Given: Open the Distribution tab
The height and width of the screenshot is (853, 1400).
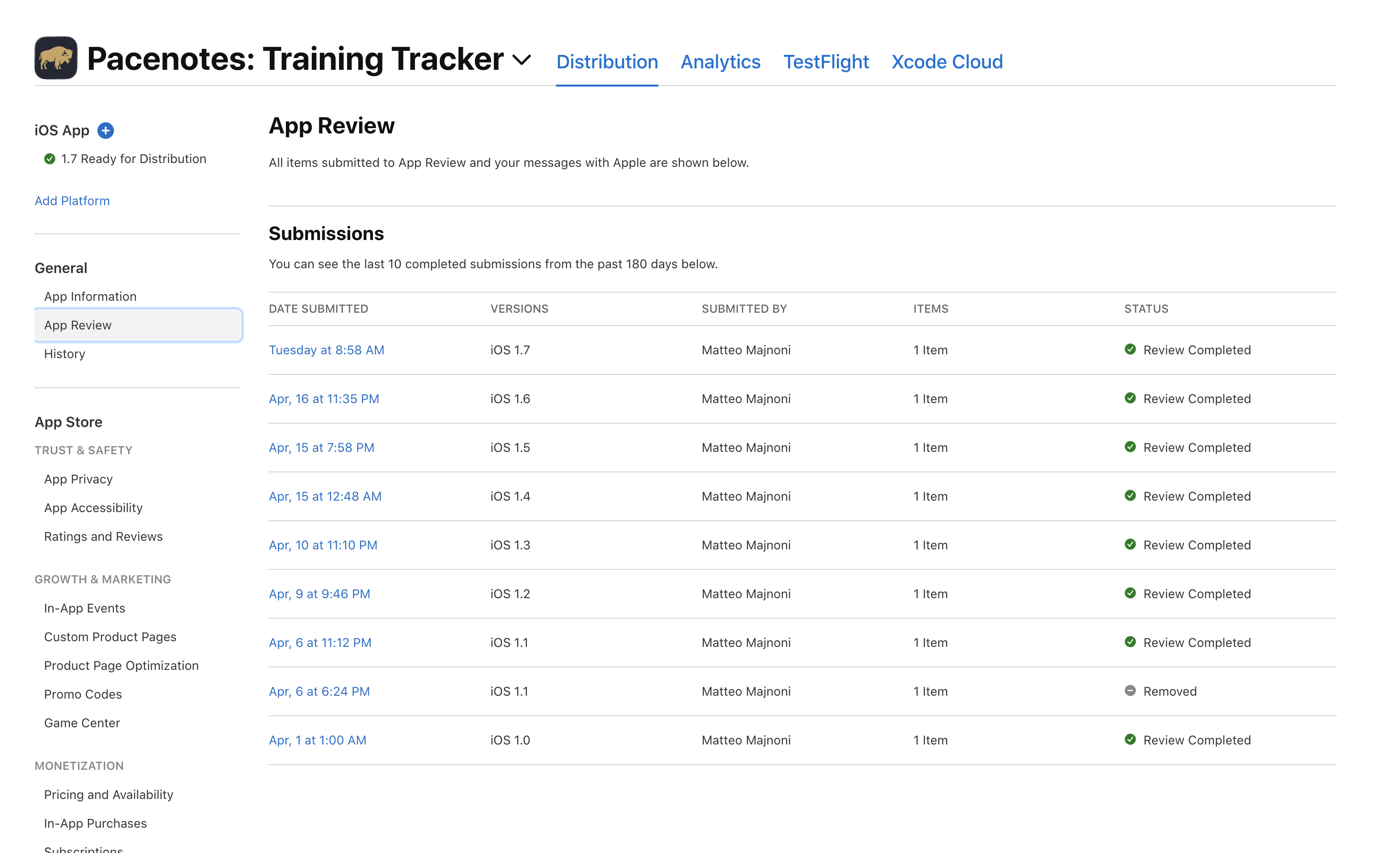Looking at the screenshot, I should pyautogui.click(x=607, y=61).
